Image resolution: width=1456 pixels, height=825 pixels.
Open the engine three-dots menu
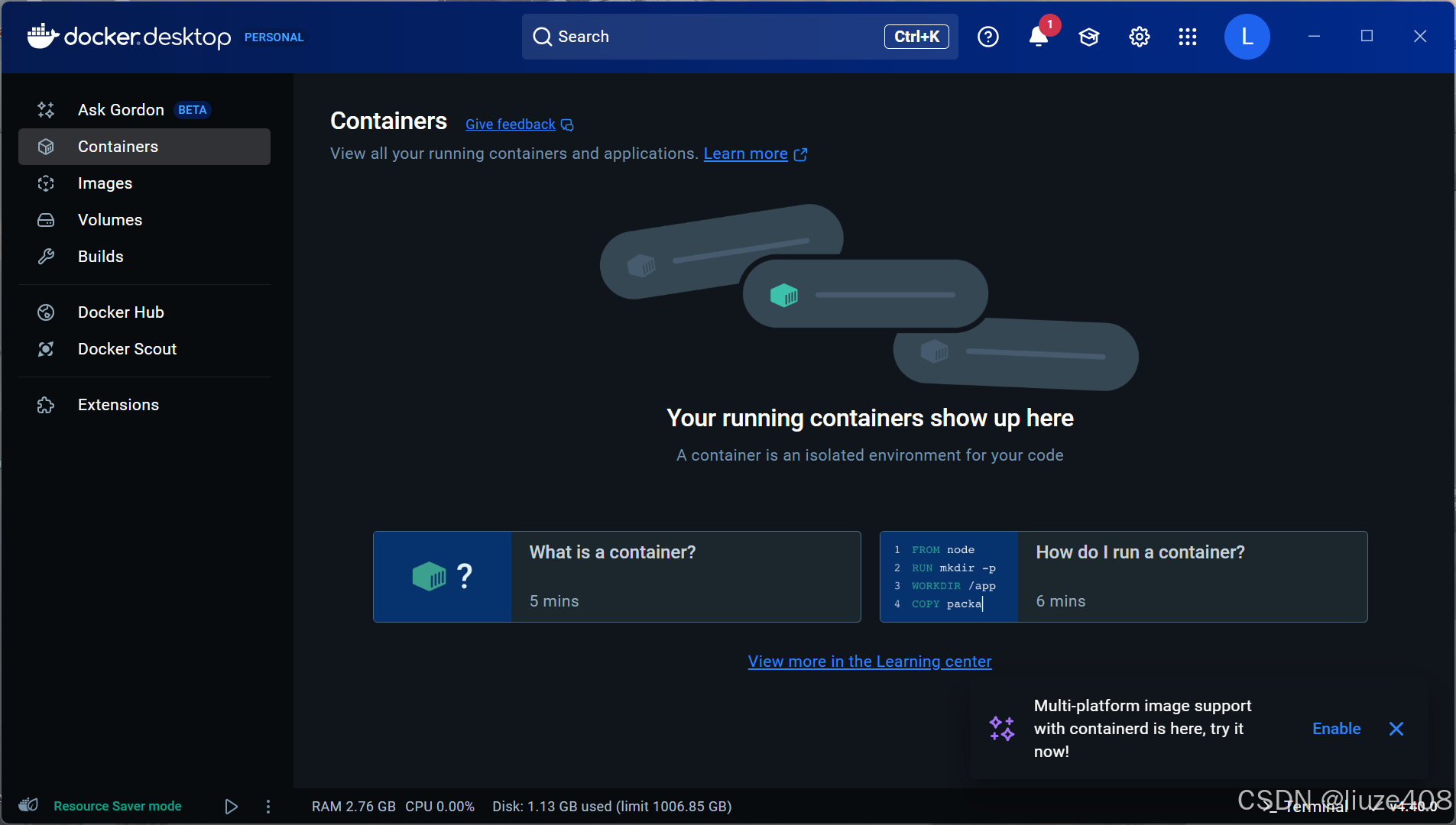pos(268,806)
